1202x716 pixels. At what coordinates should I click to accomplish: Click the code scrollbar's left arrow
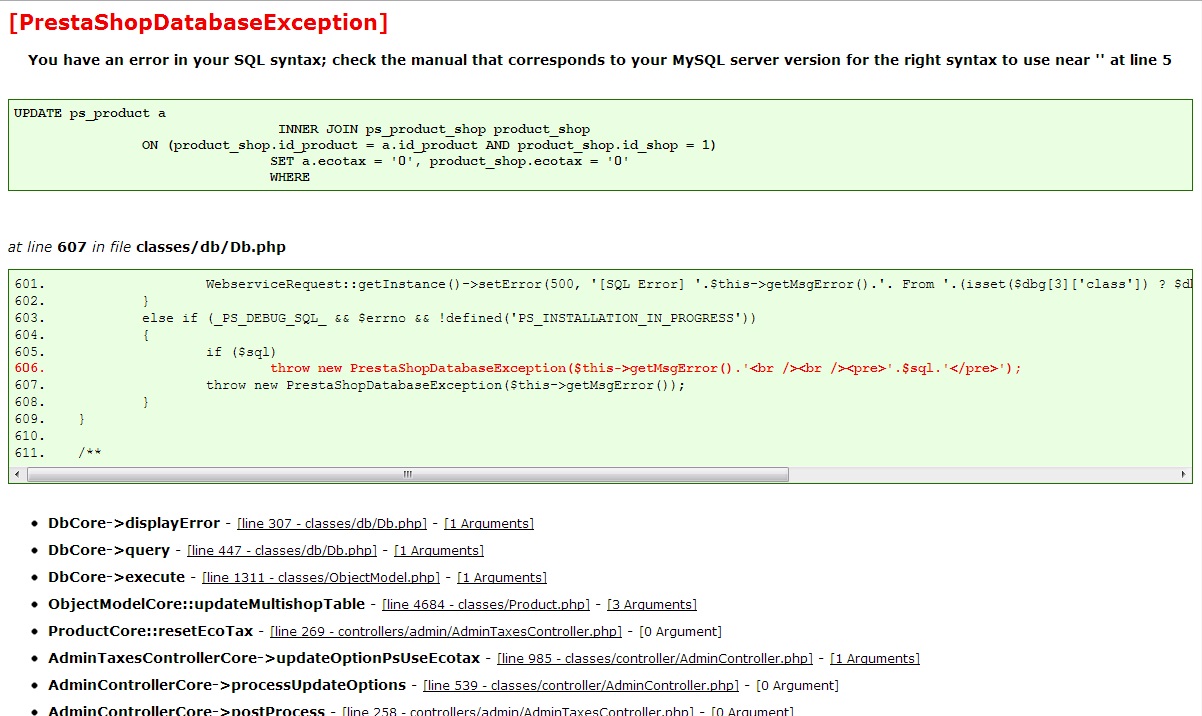coord(17,474)
